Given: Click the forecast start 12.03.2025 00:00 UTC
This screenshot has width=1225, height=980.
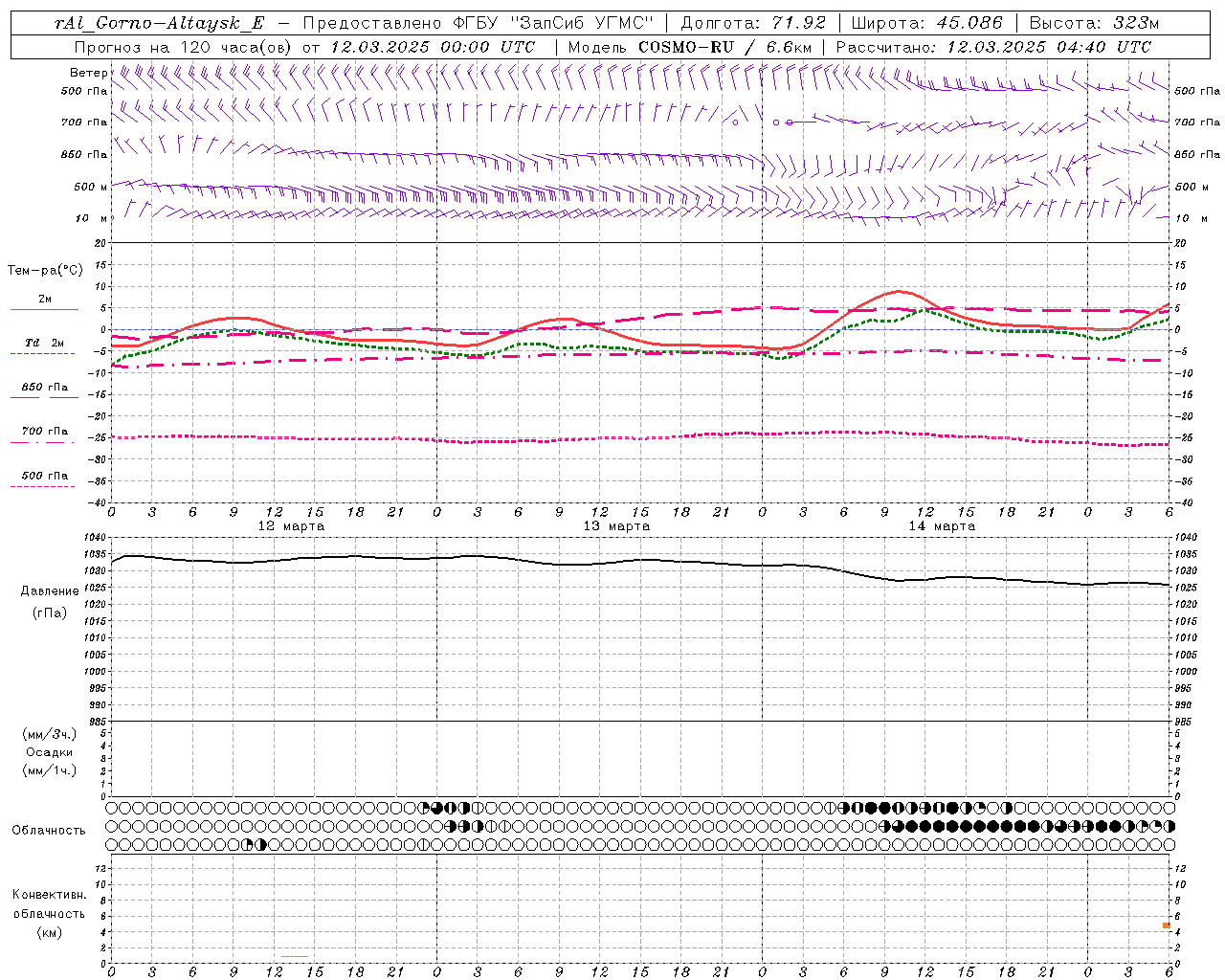Looking at the screenshot, I should [432, 47].
